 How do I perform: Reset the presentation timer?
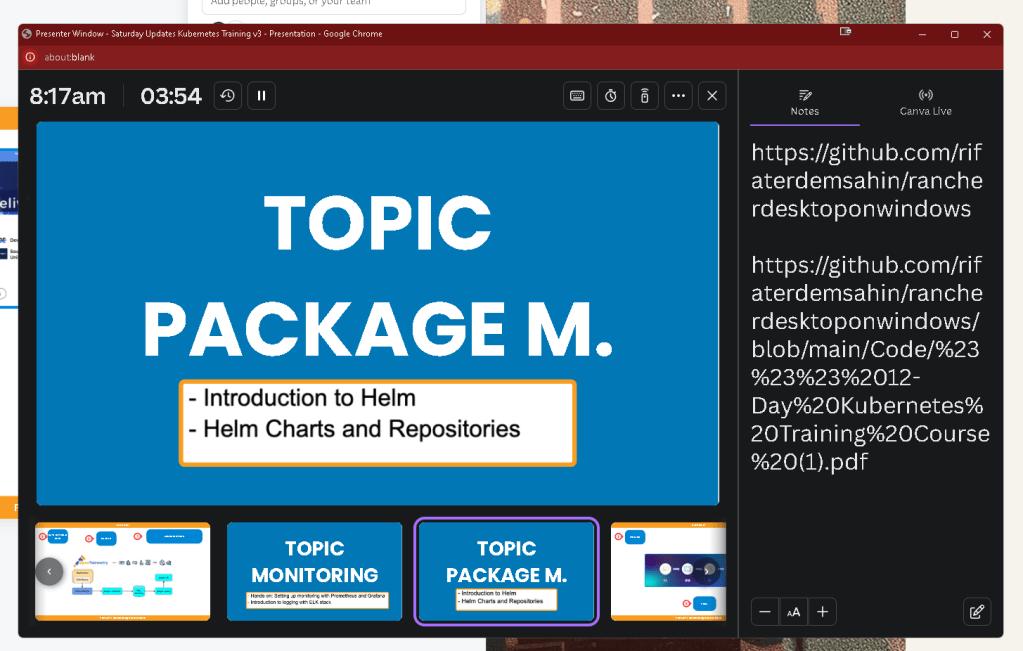[228, 96]
